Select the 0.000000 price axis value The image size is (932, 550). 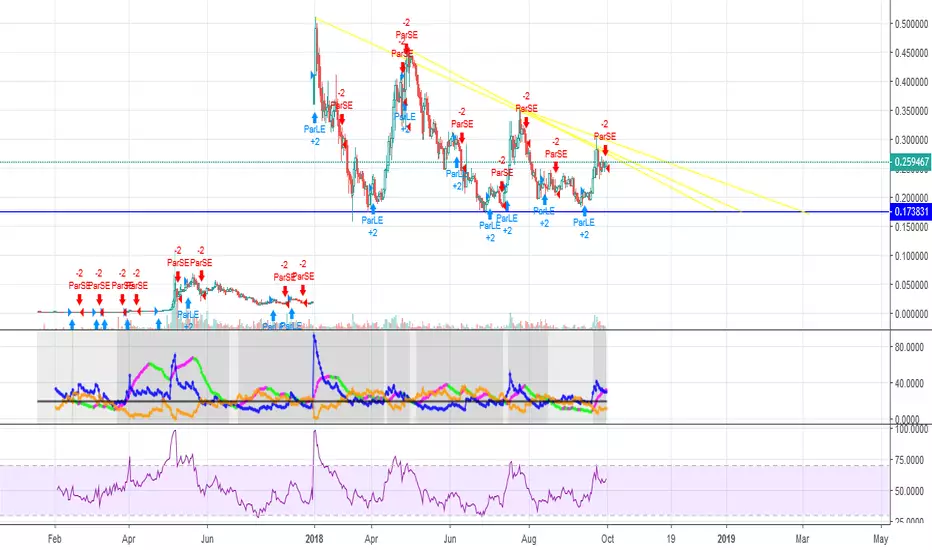[911, 314]
